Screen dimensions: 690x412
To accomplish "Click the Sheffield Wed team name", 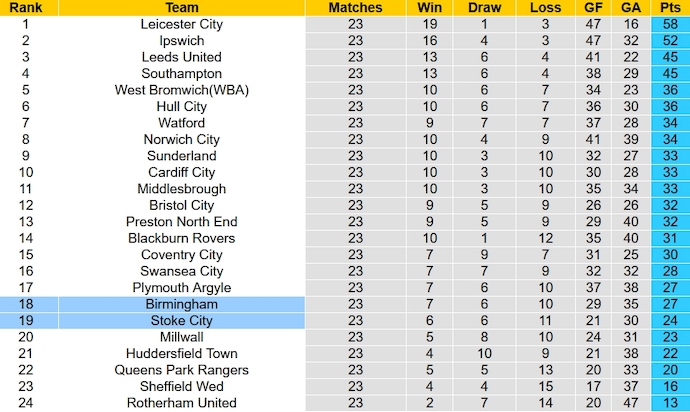I will point(181,386).
